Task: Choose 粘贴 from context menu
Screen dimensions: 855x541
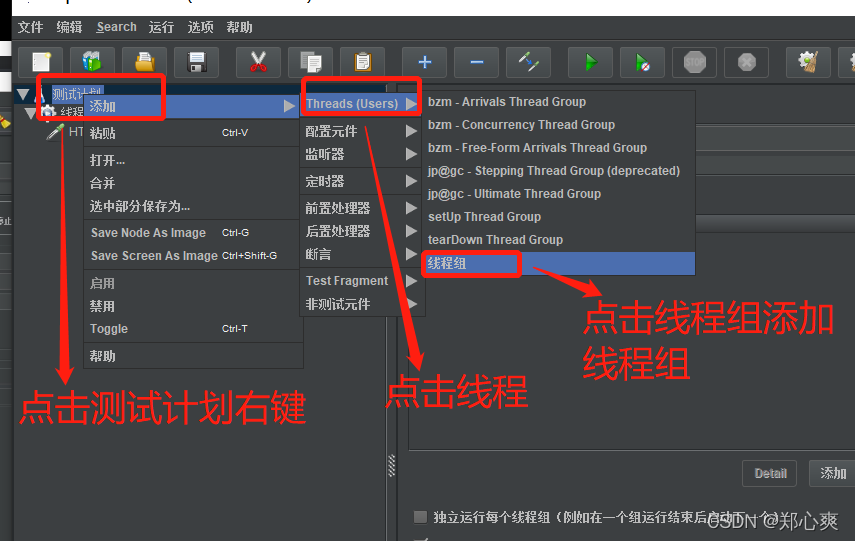Action: pyautogui.click(x=192, y=133)
